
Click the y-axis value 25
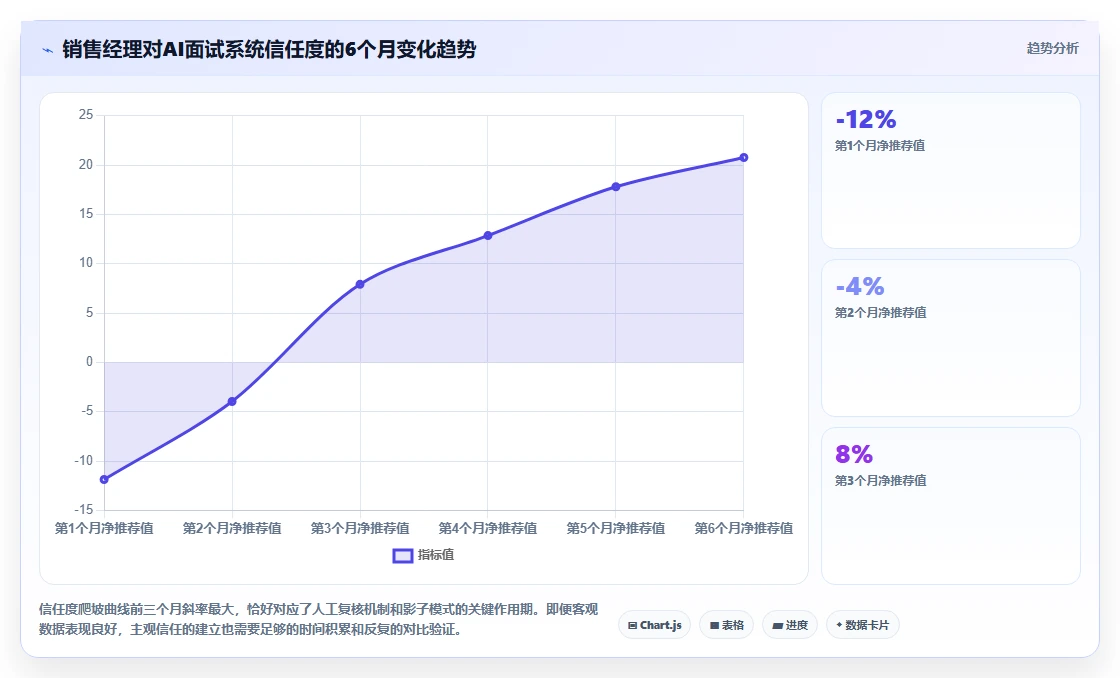click(86, 115)
